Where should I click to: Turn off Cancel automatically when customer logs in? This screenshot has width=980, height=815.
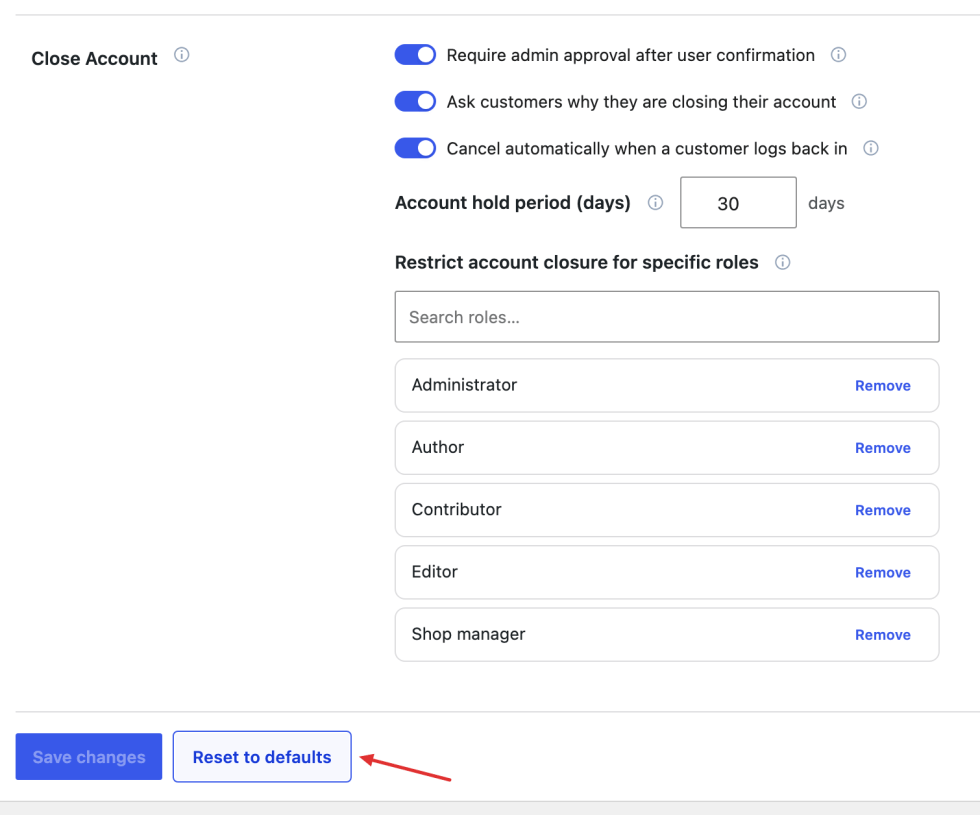[x=415, y=148]
